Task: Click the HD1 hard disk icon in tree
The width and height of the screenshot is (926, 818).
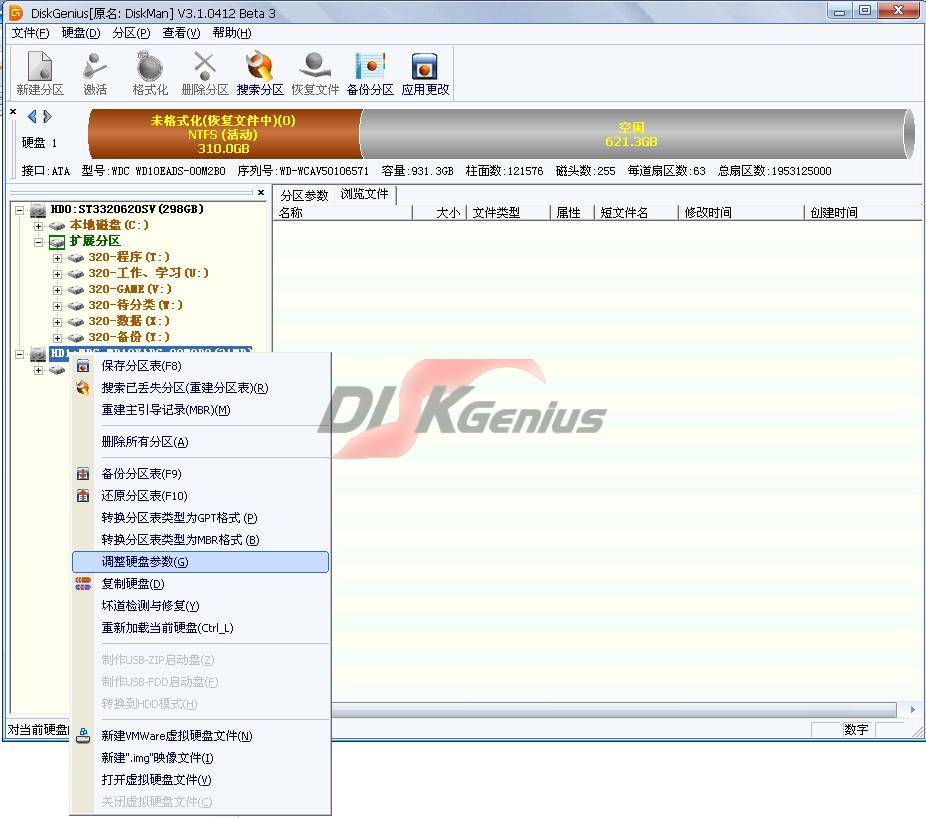Action: (x=38, y=354)
